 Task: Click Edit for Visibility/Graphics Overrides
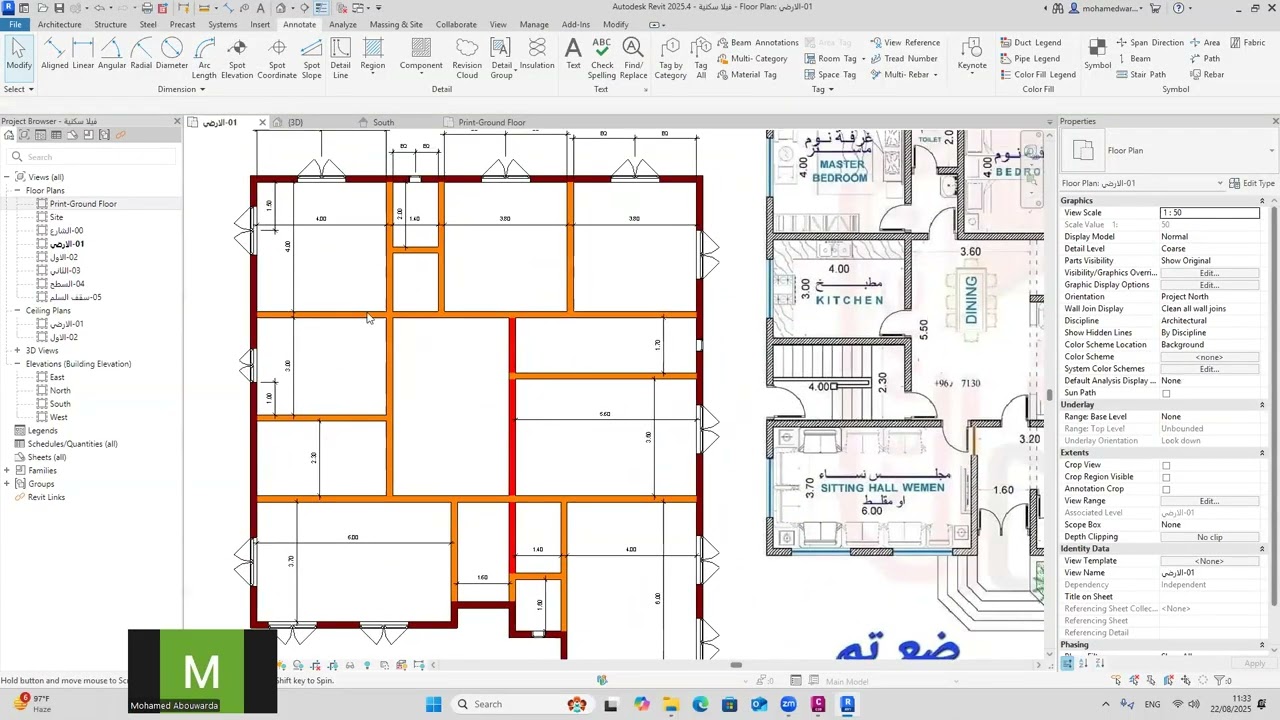pos(1209,273)
